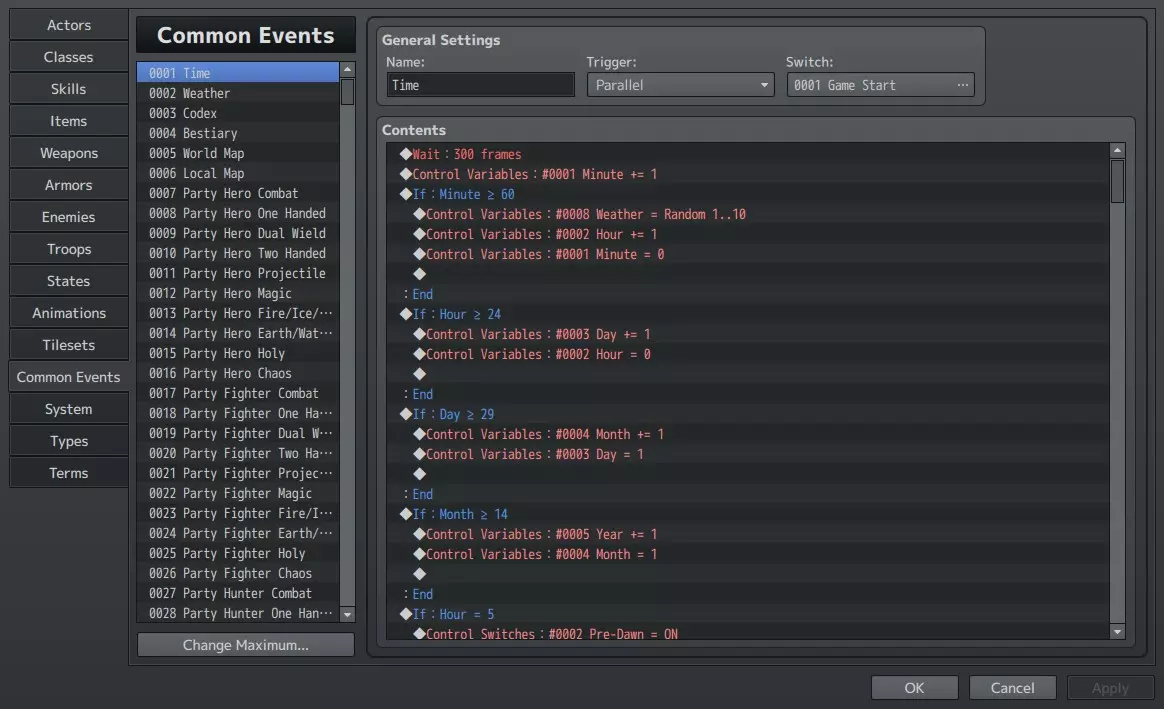Go to the Animations tab

pos(69,313)
